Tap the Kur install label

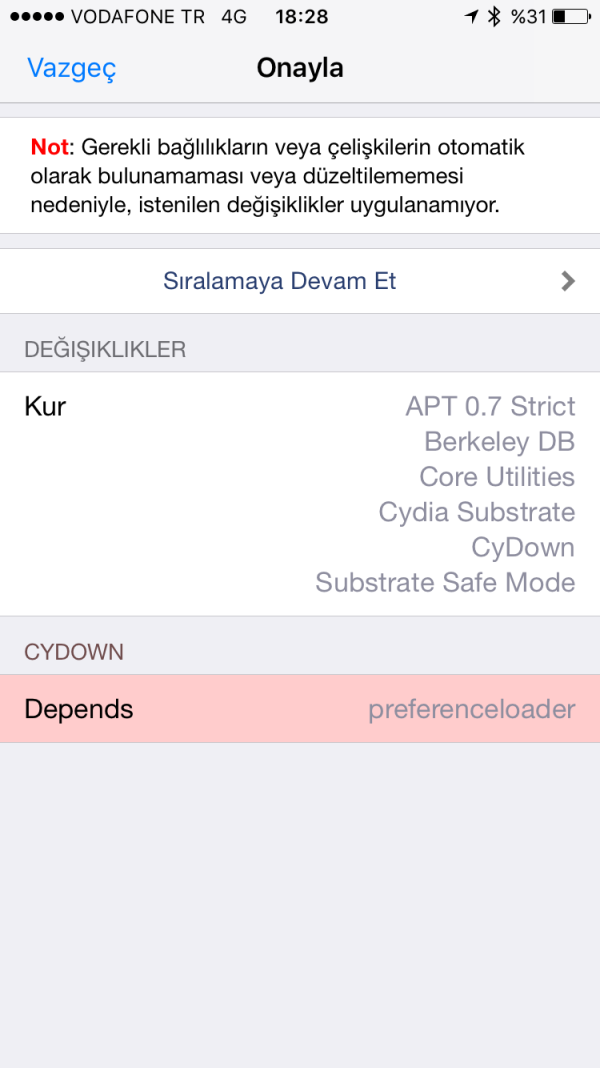point(45,406)
